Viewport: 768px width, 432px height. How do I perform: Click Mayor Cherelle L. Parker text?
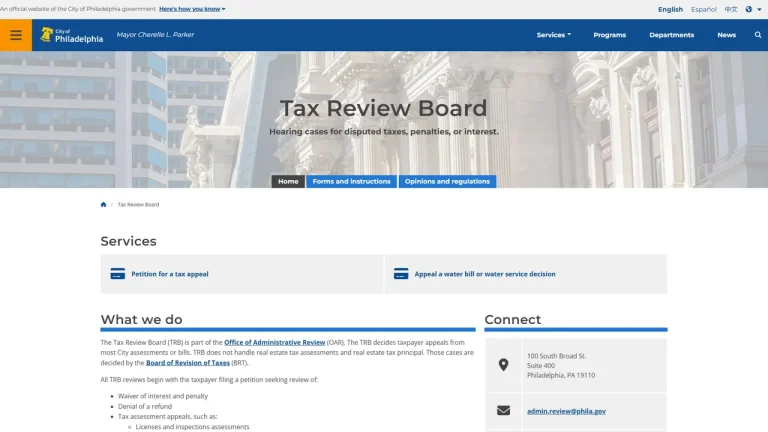click(155, 35)
